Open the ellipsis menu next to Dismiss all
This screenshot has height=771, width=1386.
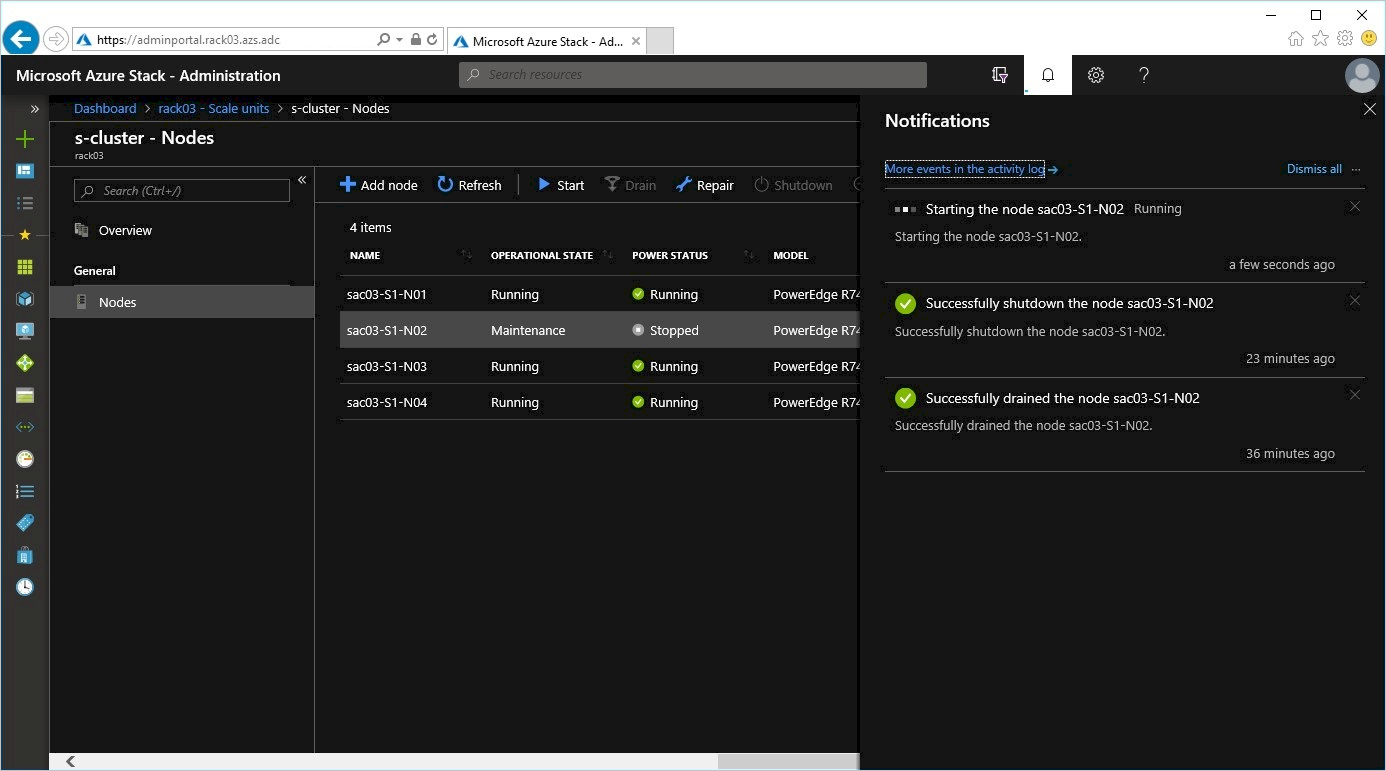tap(1356, 169)
